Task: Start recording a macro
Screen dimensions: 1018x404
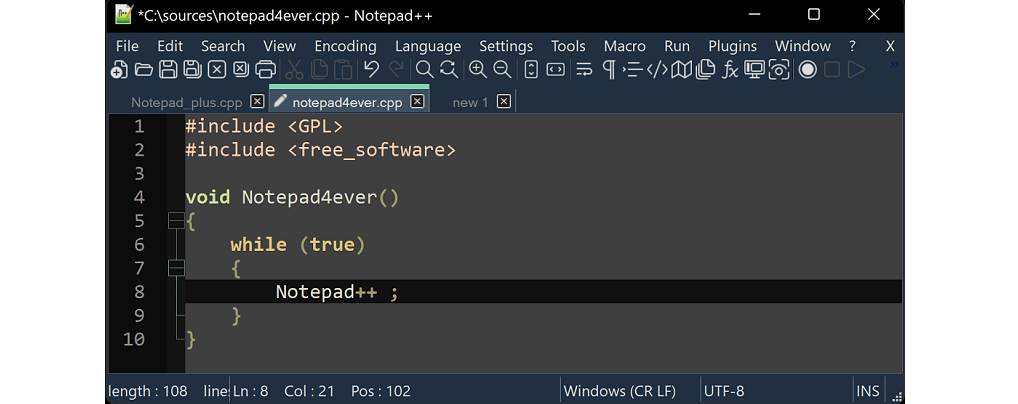Action: coord(808,69)
